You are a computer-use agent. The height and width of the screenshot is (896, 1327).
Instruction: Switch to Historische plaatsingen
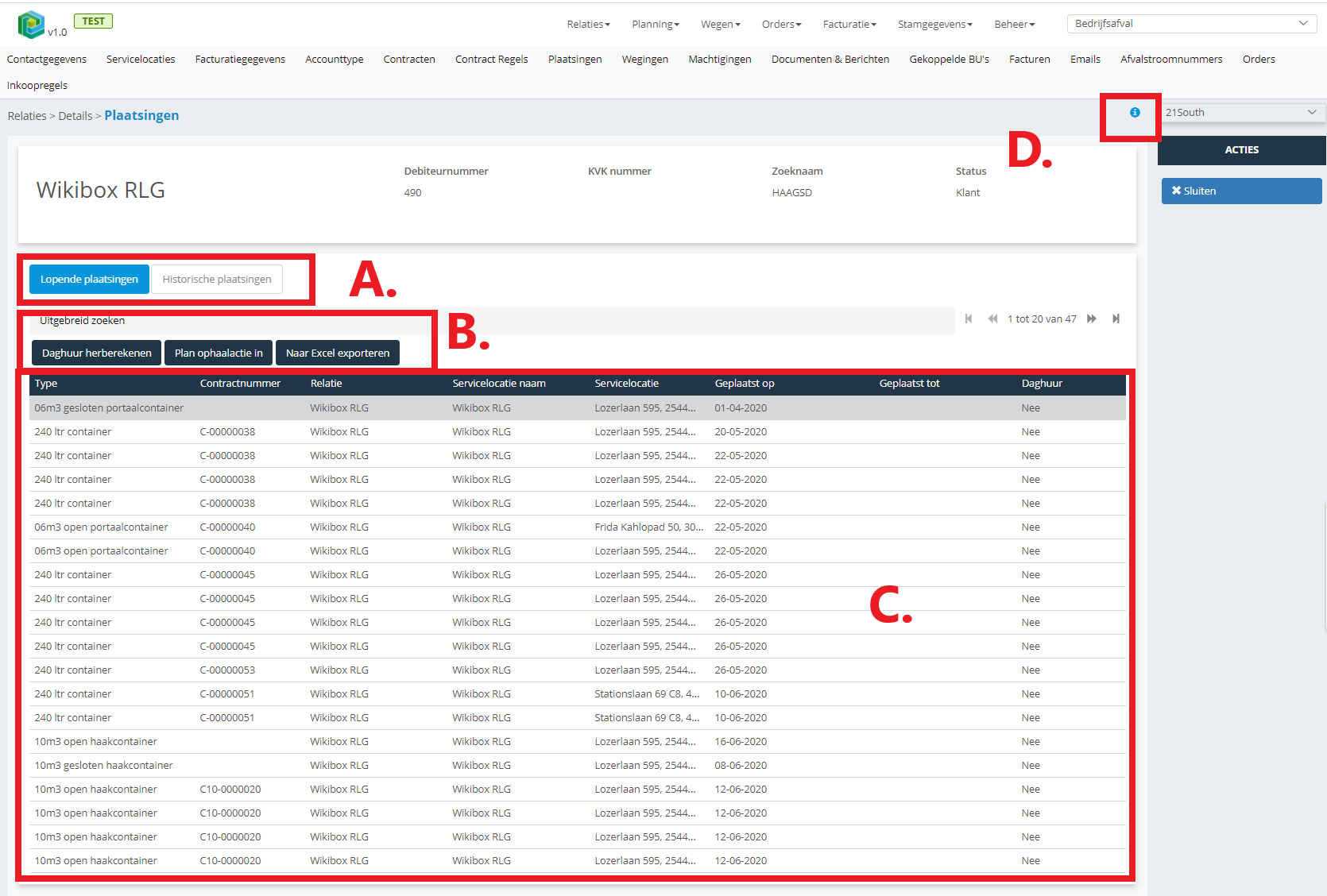click(217, 280)
